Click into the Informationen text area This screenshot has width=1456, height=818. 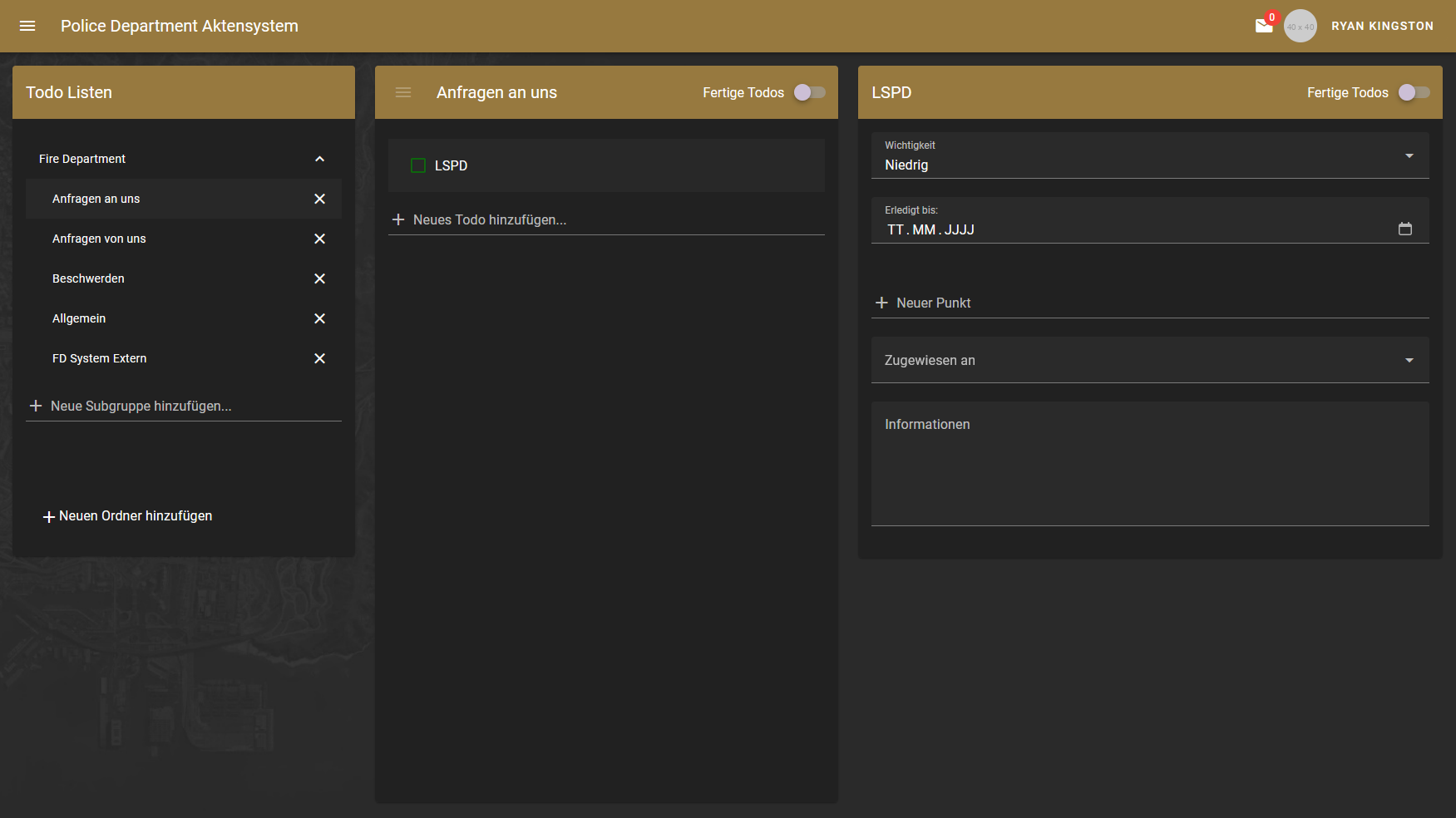(x=1150, y=464)
